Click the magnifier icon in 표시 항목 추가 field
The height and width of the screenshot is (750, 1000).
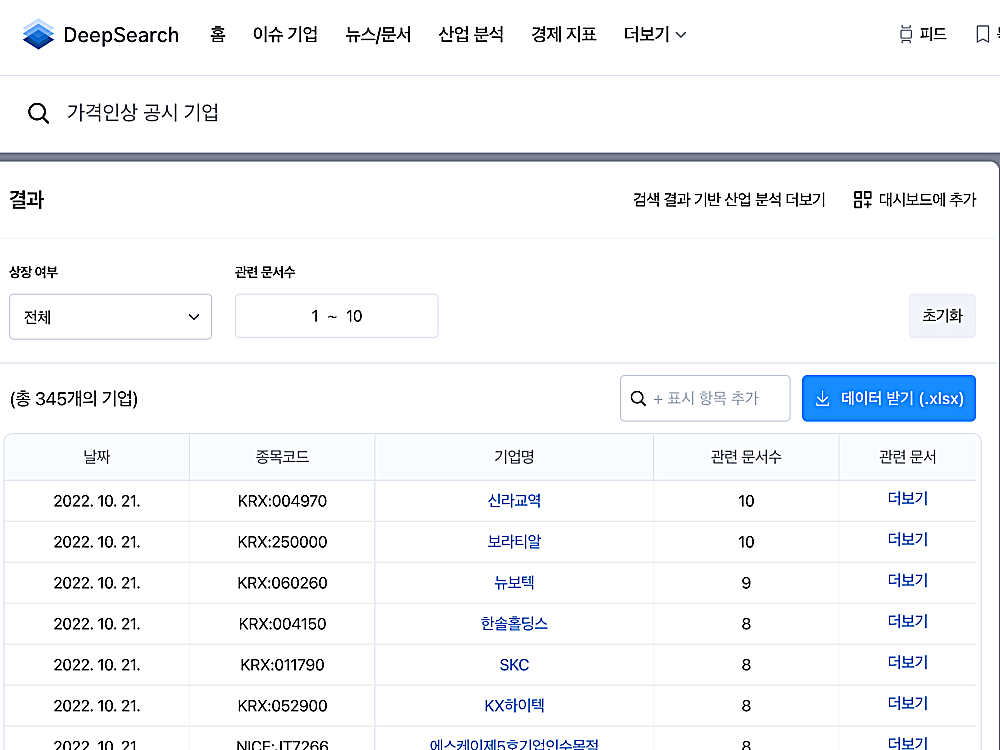(x=638, y=398)
